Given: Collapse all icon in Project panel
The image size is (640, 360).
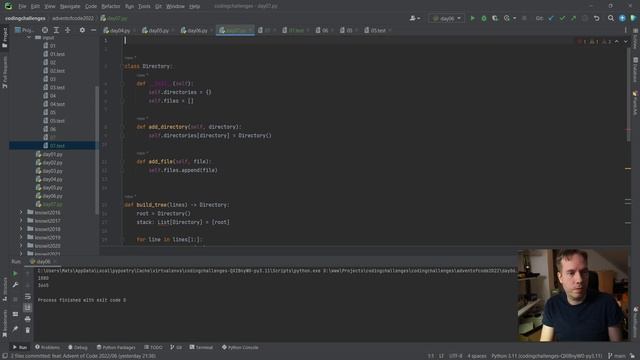Looking at the screenshot, I should point(68,30).
